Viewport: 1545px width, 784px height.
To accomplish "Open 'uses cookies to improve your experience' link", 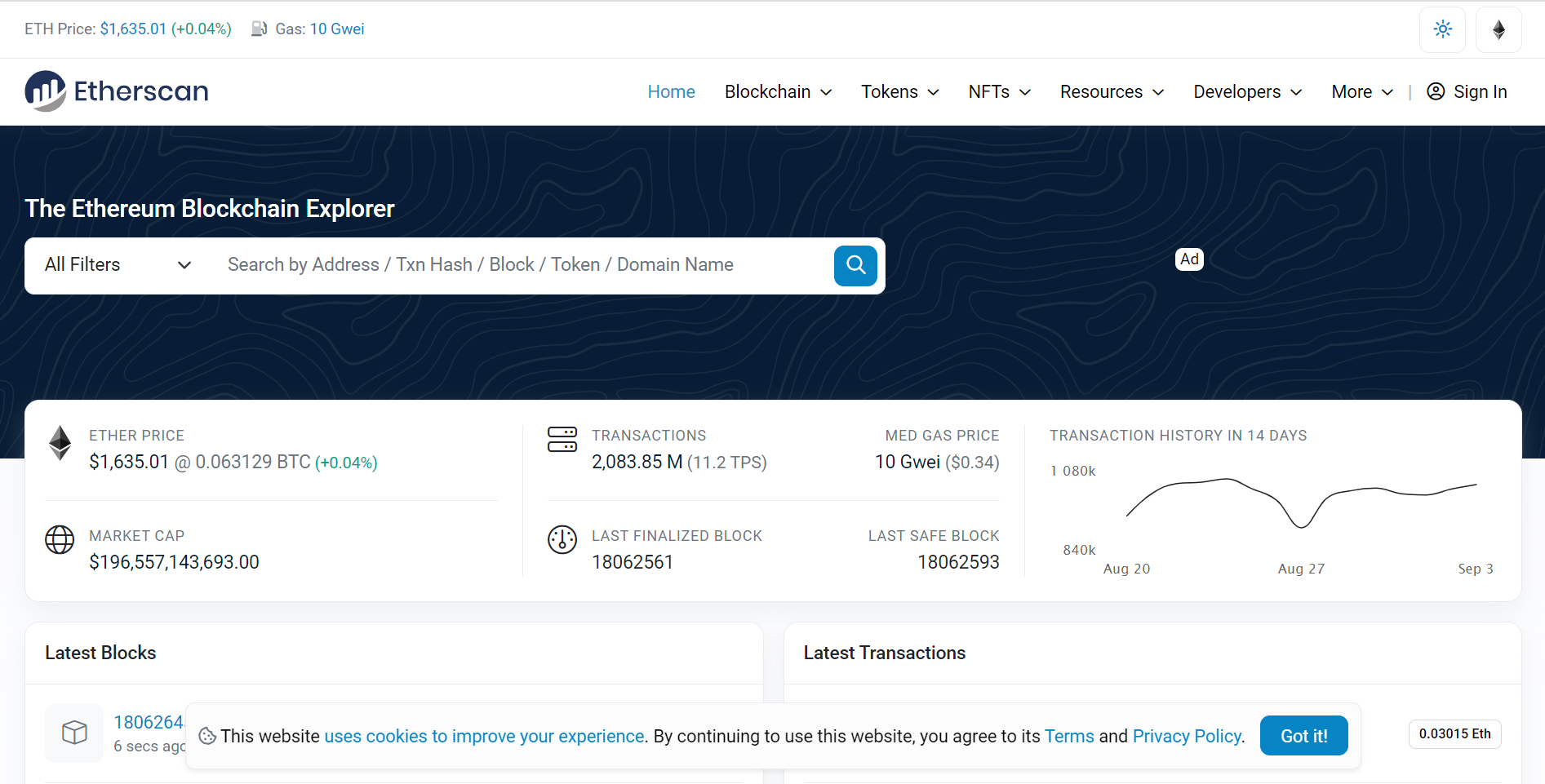I will coord(485,736).
